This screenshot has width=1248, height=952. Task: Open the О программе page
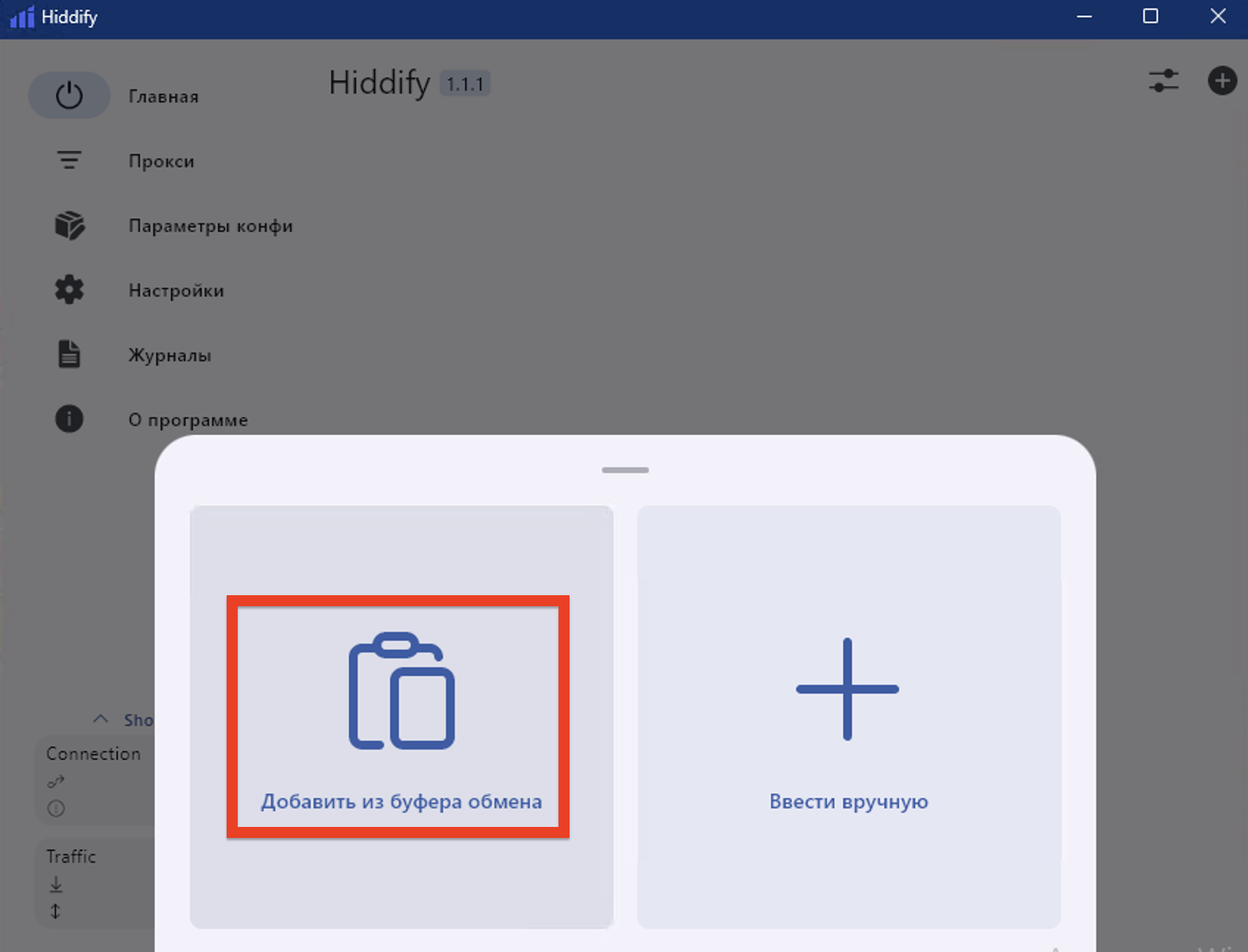coord(188,420)
